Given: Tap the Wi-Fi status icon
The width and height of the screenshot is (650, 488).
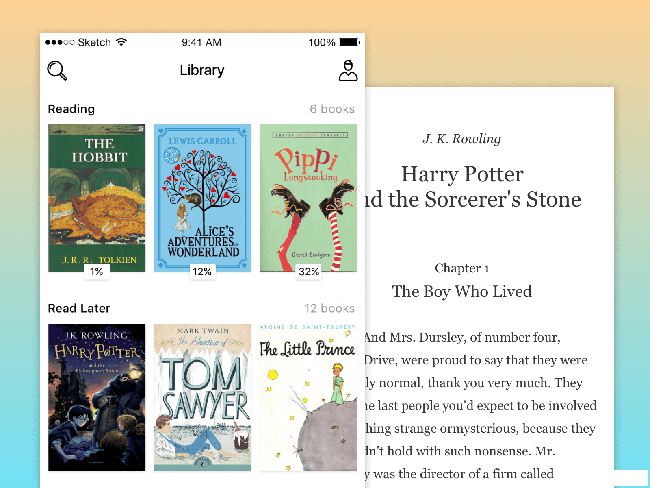Looking at the screenshot, I should (x=121, y=42).
